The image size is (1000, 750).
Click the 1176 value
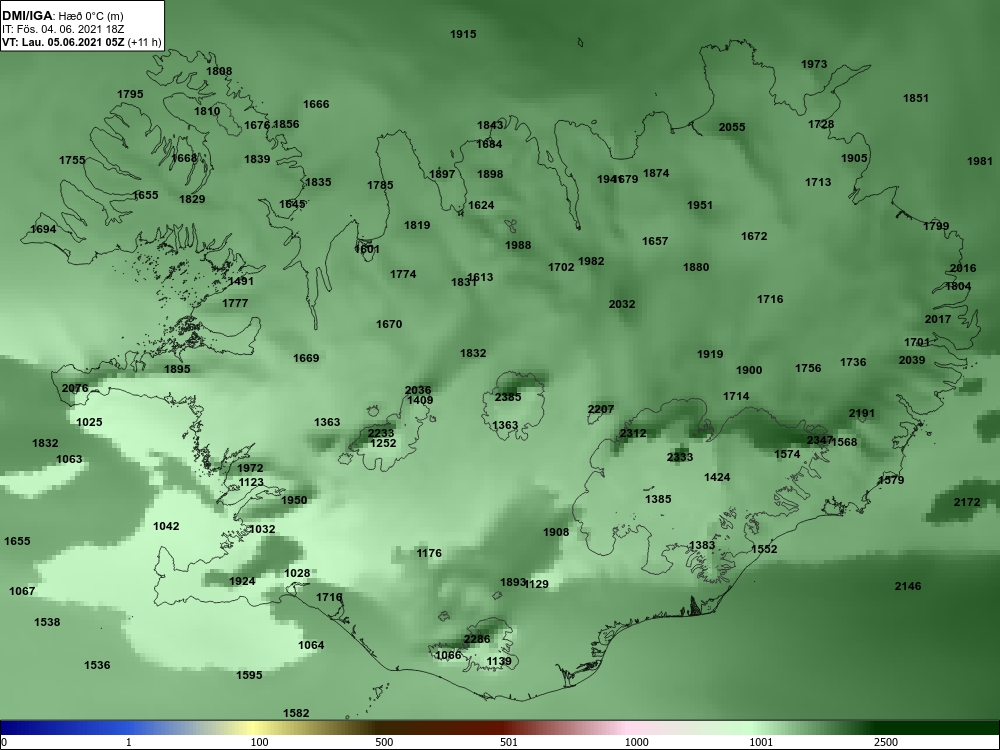coord(429,554)
